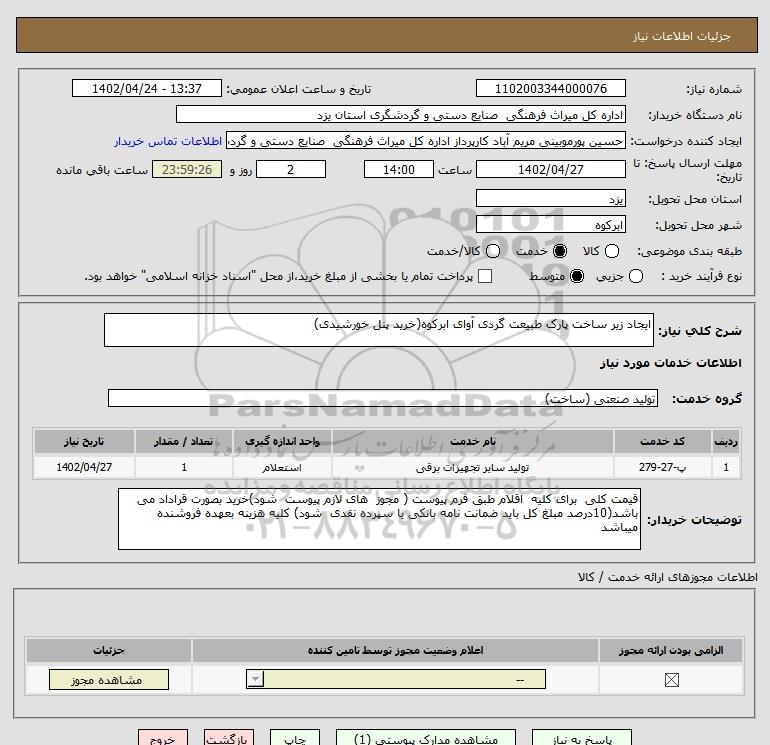Click the تولید سایر تجهیزات برقی cell
The width and height of the screenshot is (770, 745).
coord(472,467)
